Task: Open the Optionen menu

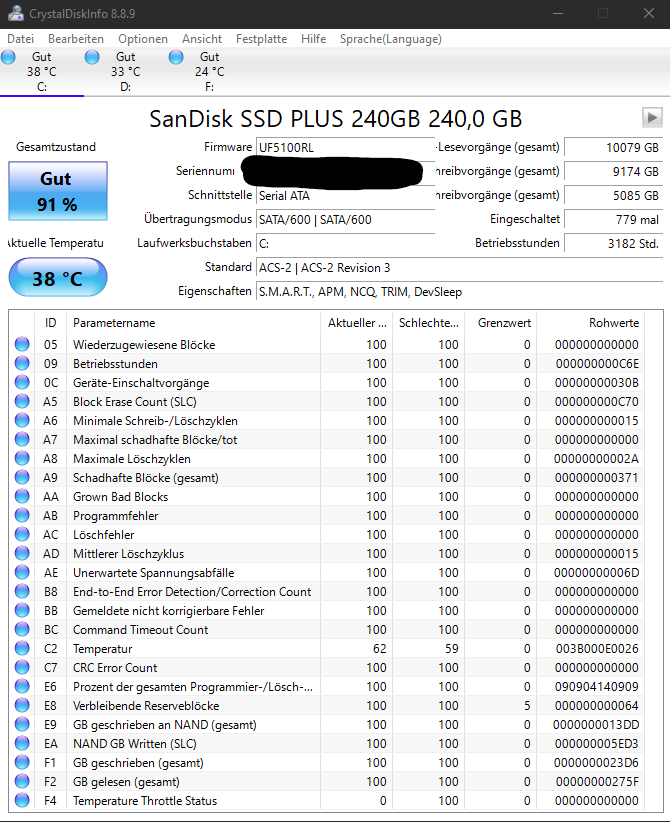Action: (x=143, y=39)
